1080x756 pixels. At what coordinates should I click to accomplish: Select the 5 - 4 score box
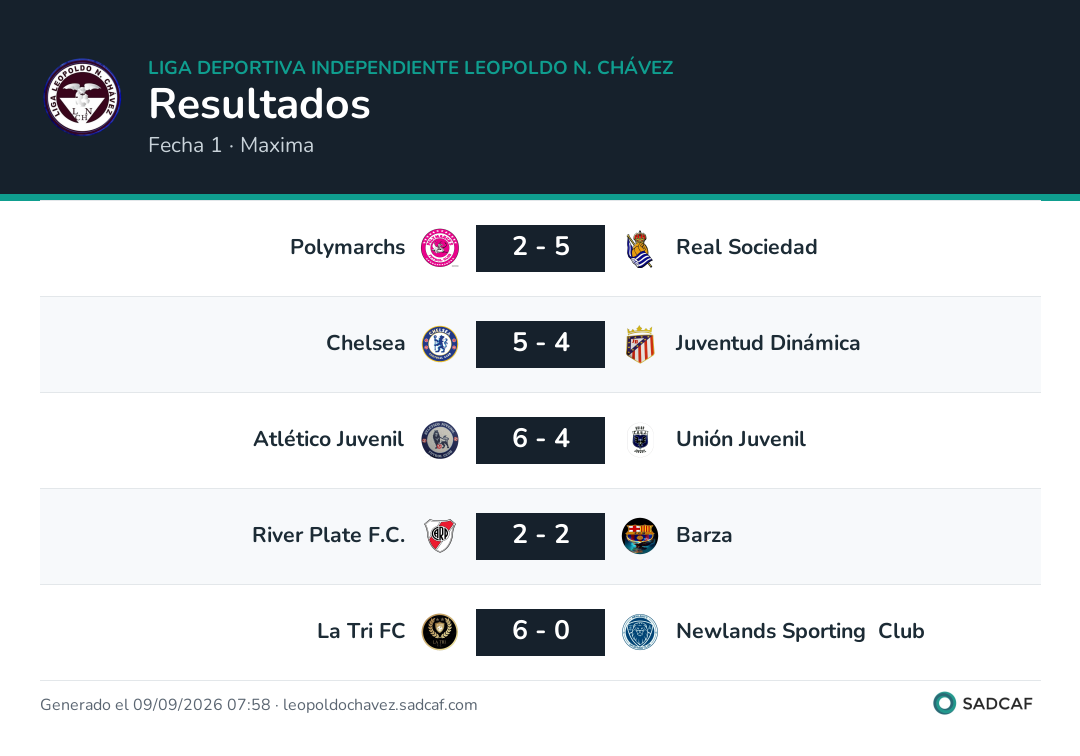[x=540, y=344]
